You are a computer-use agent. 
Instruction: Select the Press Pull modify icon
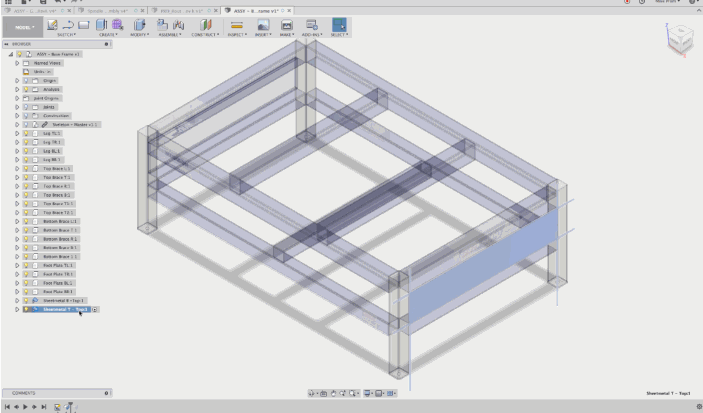[139, 25]
